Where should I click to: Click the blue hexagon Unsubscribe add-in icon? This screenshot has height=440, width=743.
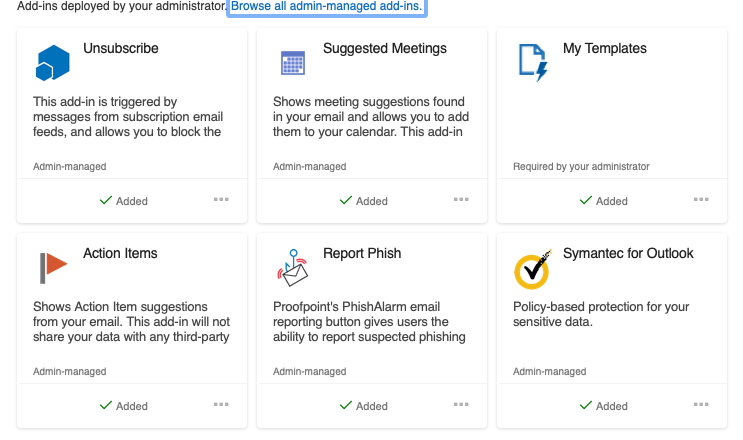pos(53,63)
